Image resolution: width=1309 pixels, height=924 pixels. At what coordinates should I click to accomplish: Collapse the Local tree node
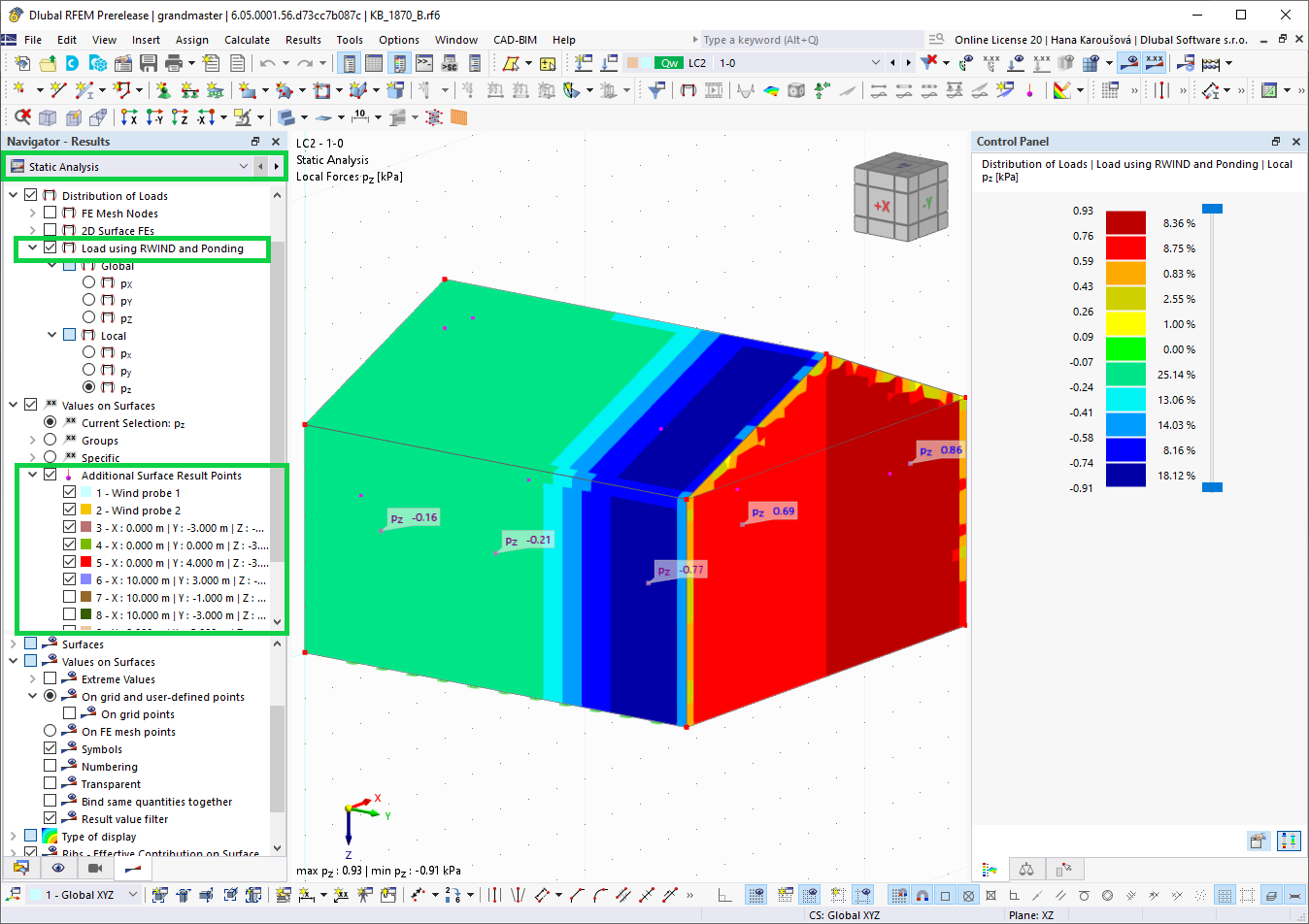(x=51, y=335)
